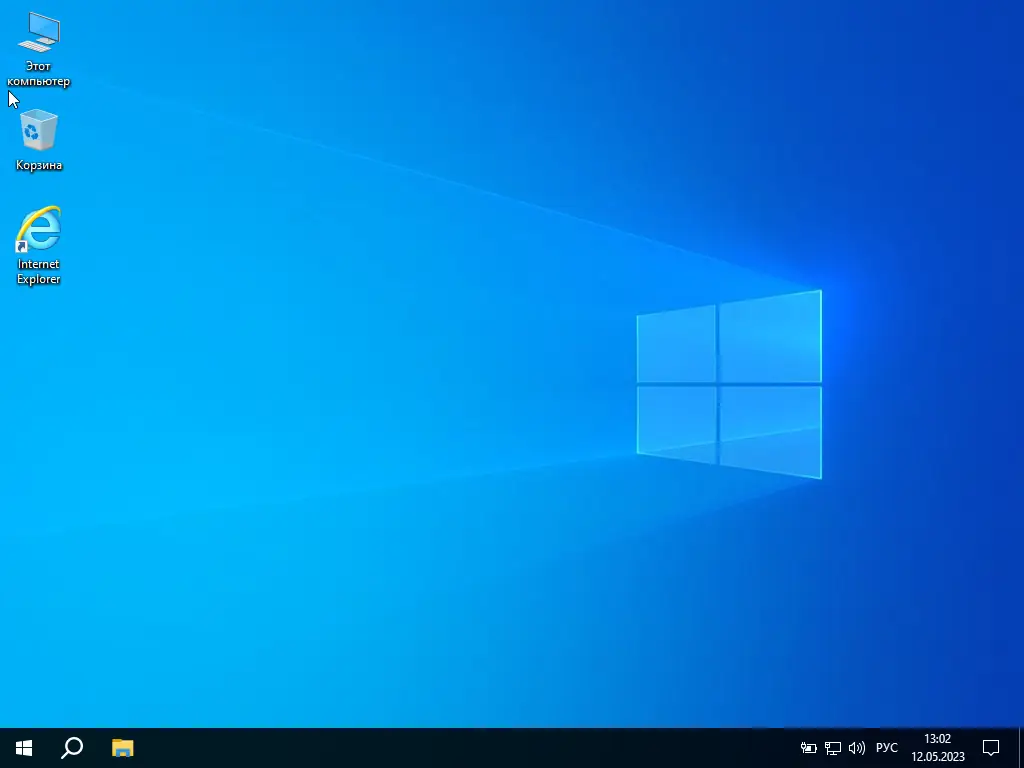
Task: Select the Этот компьютер desktop icon
Action: 38,40
